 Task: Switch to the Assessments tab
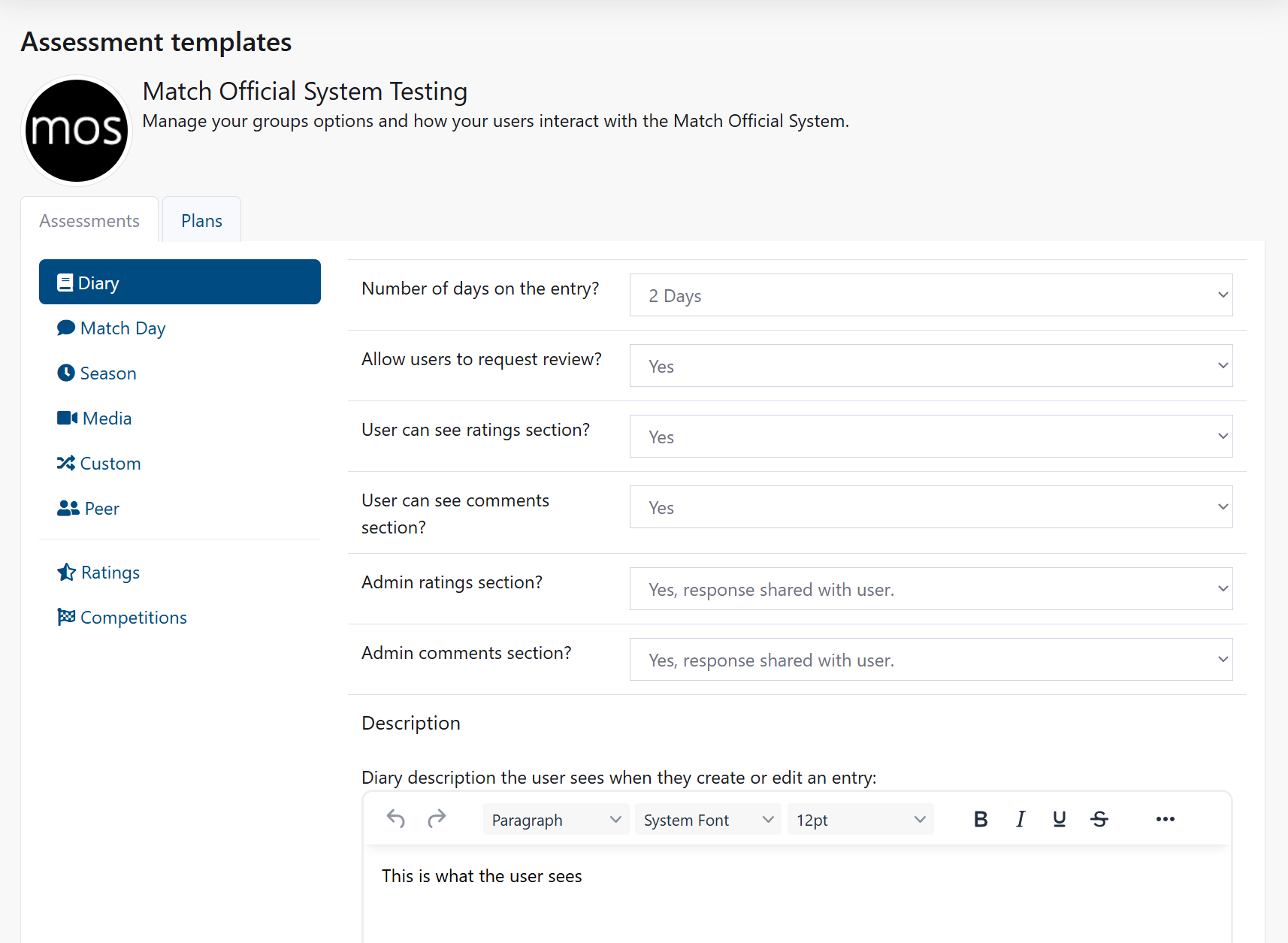89,219
